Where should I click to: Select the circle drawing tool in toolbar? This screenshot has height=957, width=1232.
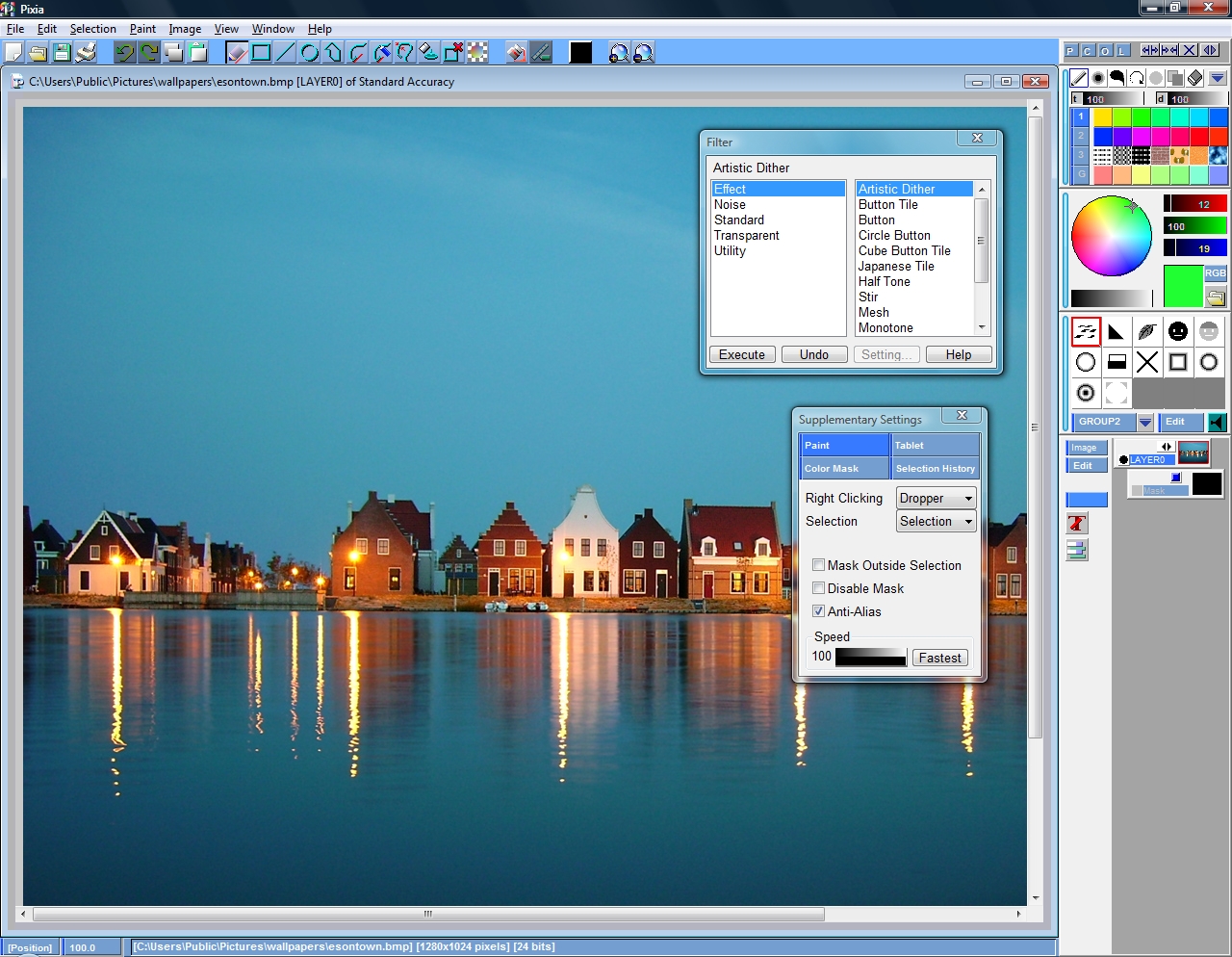[309, 53]
